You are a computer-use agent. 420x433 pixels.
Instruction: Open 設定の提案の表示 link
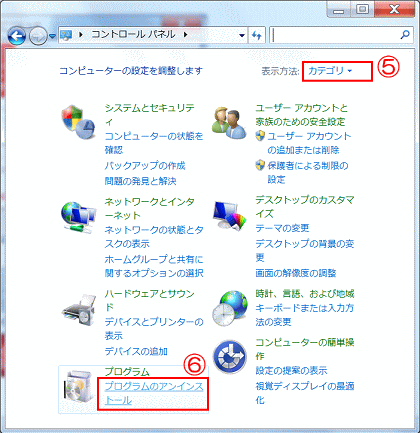point(291,370)
